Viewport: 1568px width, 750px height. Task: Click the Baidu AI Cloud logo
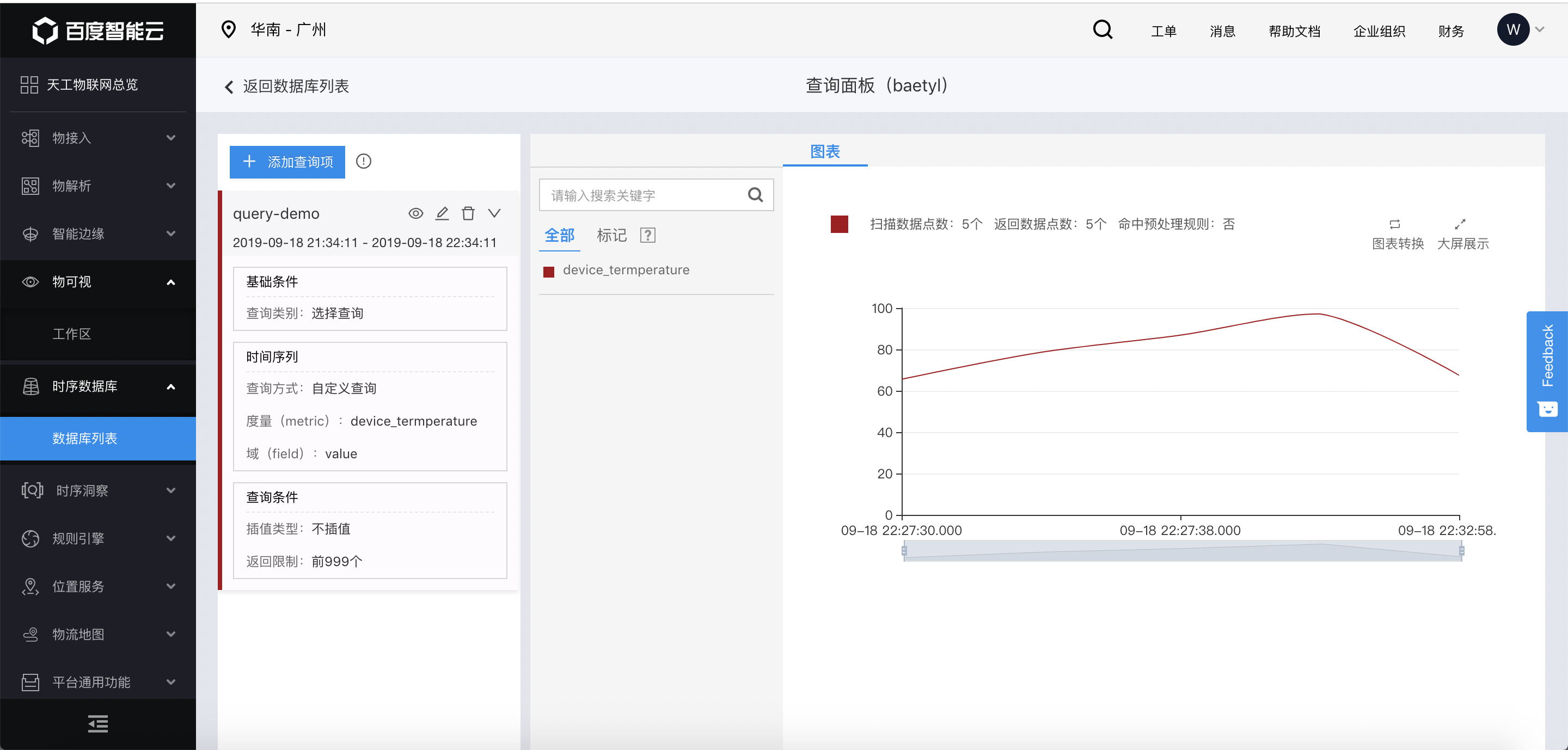click(98, 30)
